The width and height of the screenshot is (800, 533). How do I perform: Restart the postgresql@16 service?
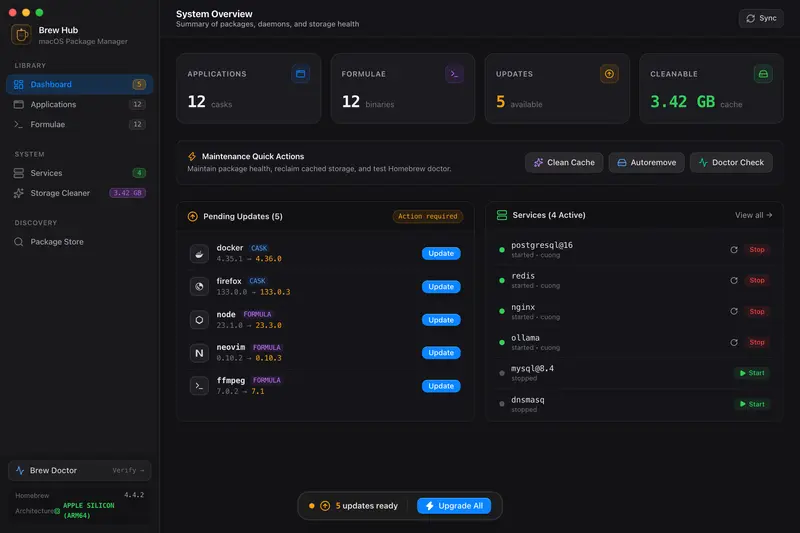734,250
